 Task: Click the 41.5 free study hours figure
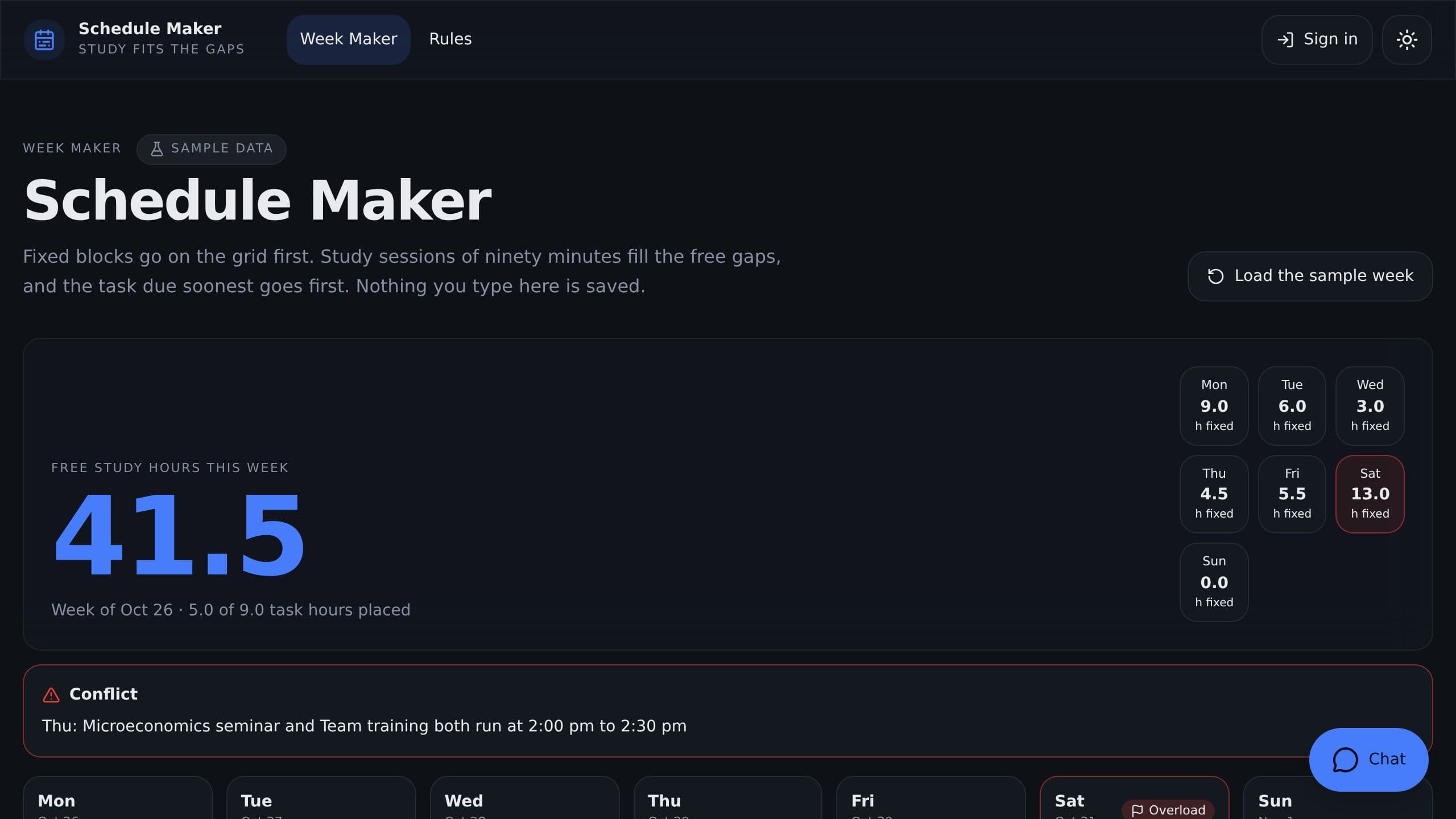click(179, 535)
